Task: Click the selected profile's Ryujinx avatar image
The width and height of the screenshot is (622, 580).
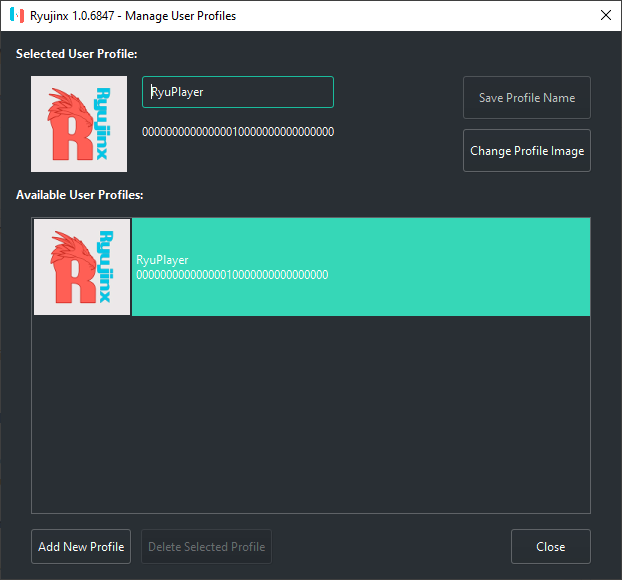Action: click(79, 124)
